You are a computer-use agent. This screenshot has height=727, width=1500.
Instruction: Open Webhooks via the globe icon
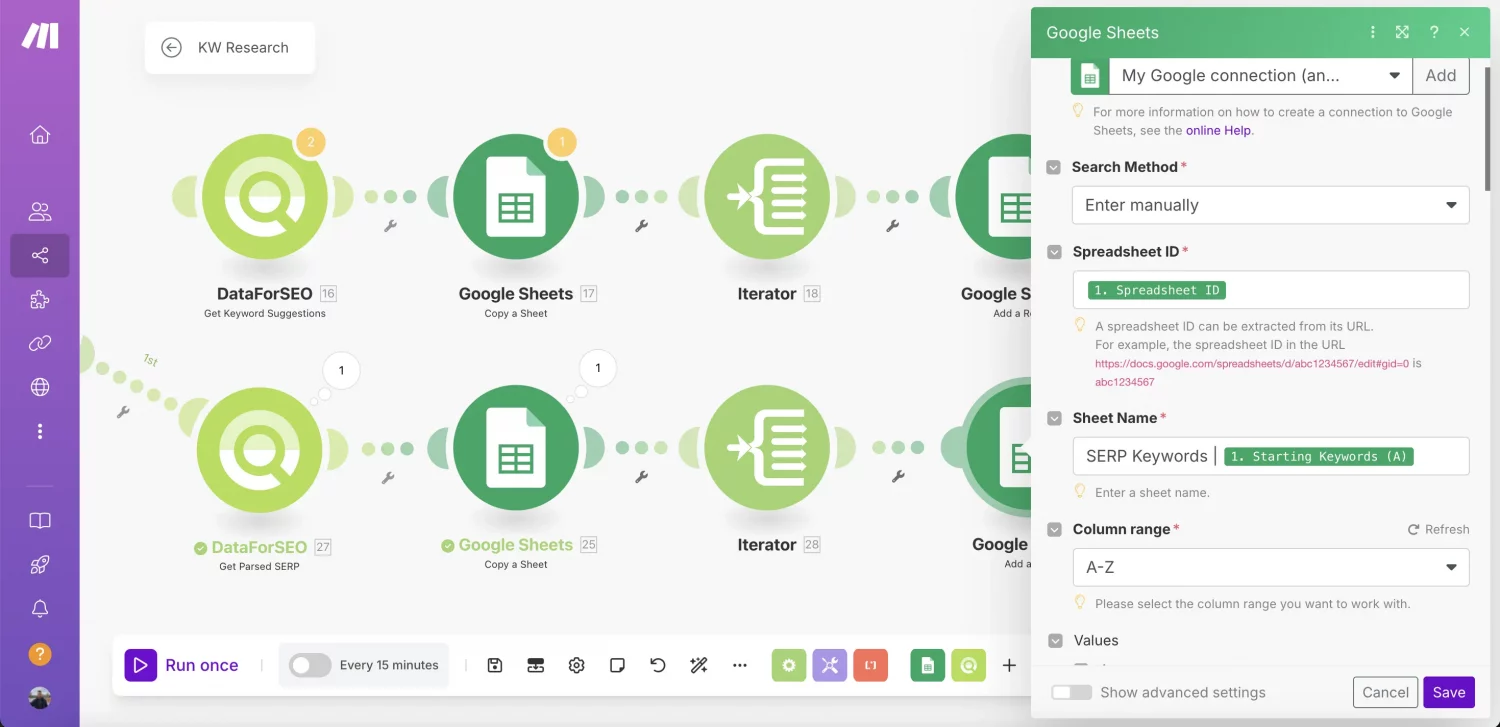point(40,387)
